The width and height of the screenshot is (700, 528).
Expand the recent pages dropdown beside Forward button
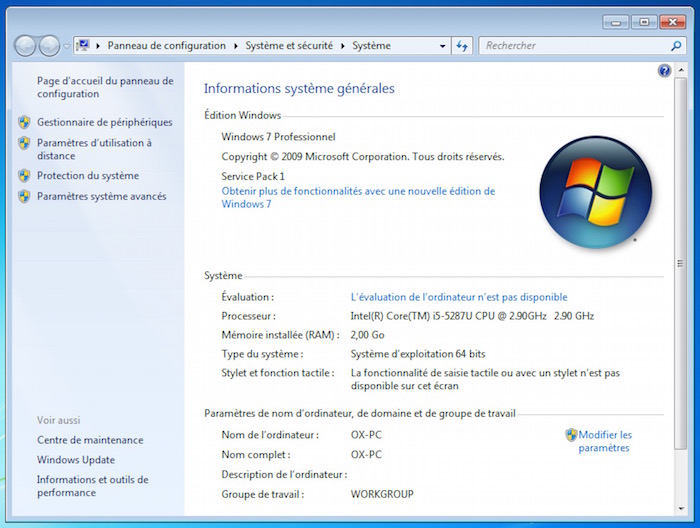pos(67,46)
